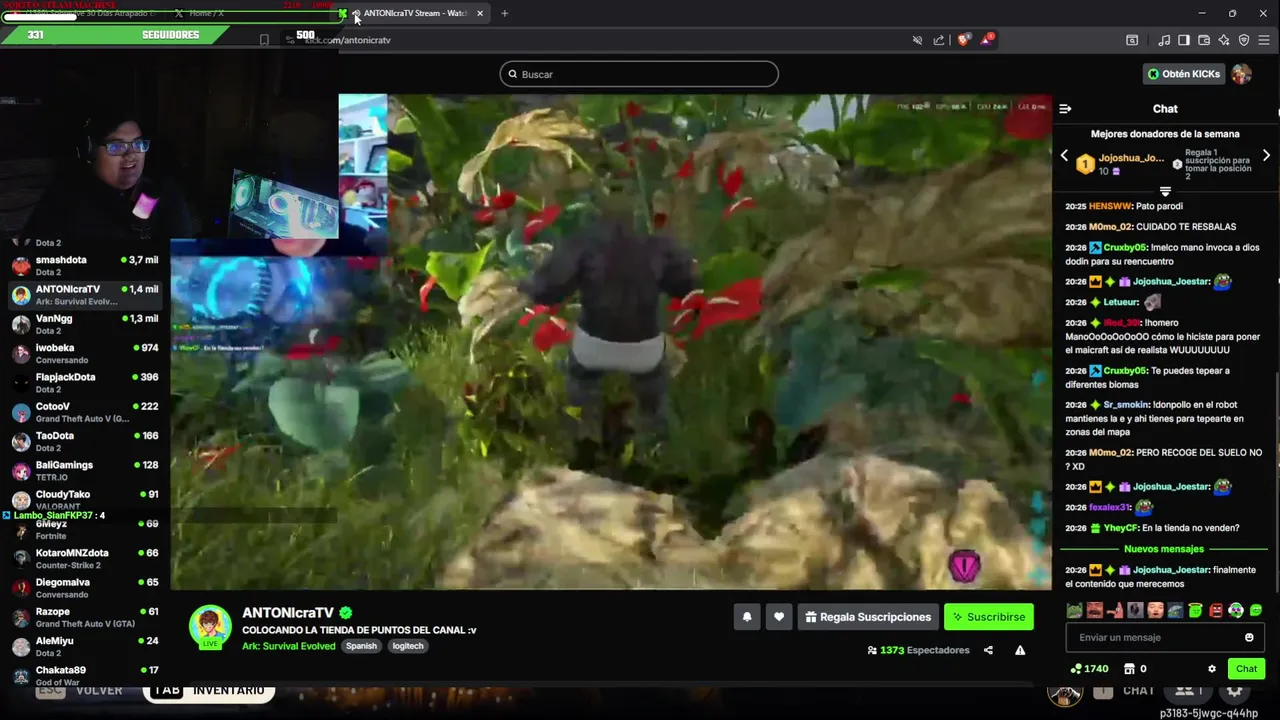The image size is (1280, 720).
Task: Open the TaoDota channel in sidebar
Action: [85, 441]
